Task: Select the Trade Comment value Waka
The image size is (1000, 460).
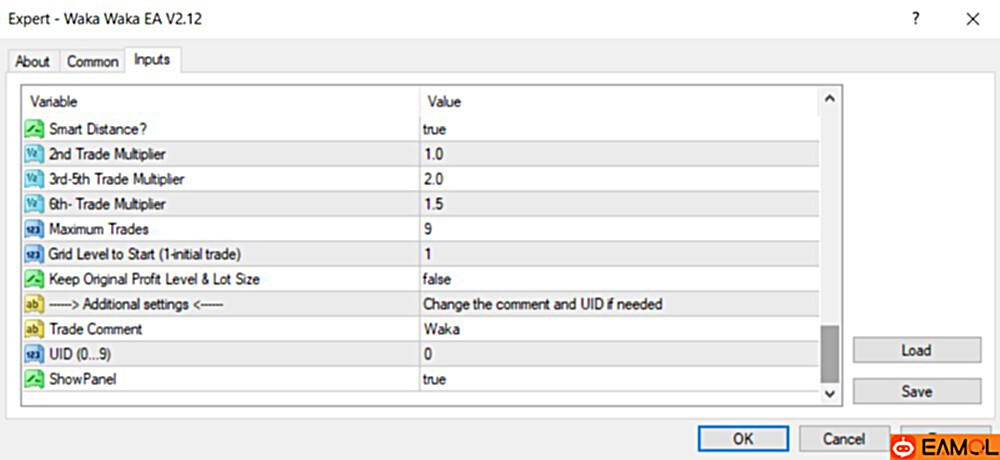Action: point(441,329)
